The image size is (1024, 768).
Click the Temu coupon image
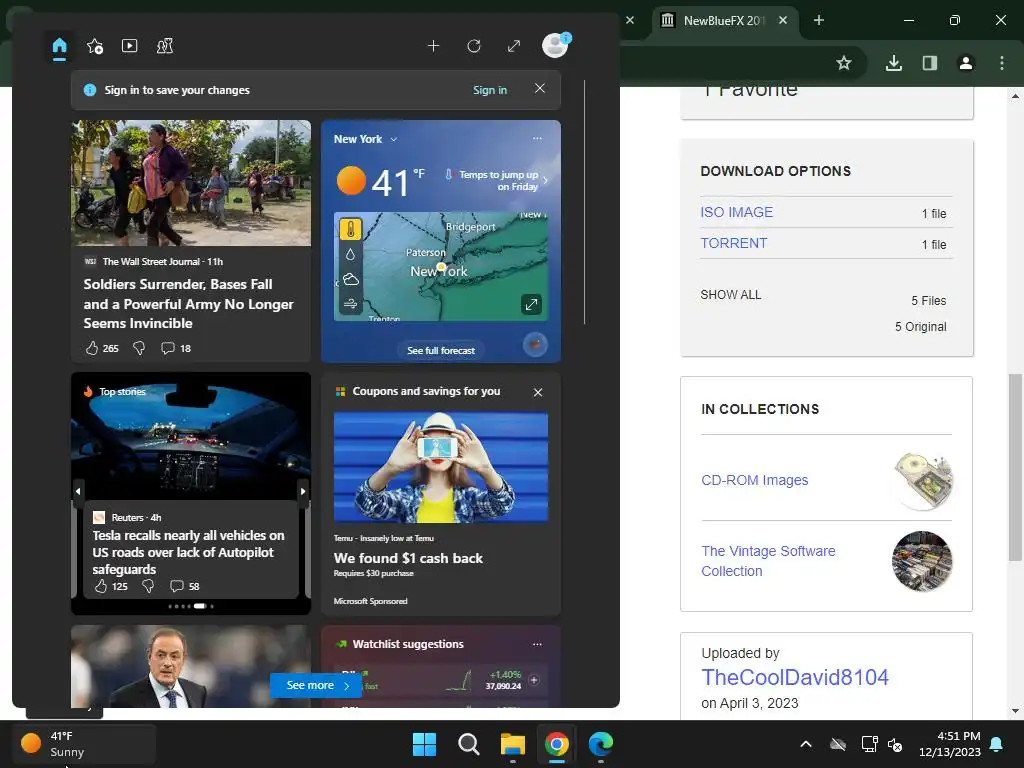(441, 467)
